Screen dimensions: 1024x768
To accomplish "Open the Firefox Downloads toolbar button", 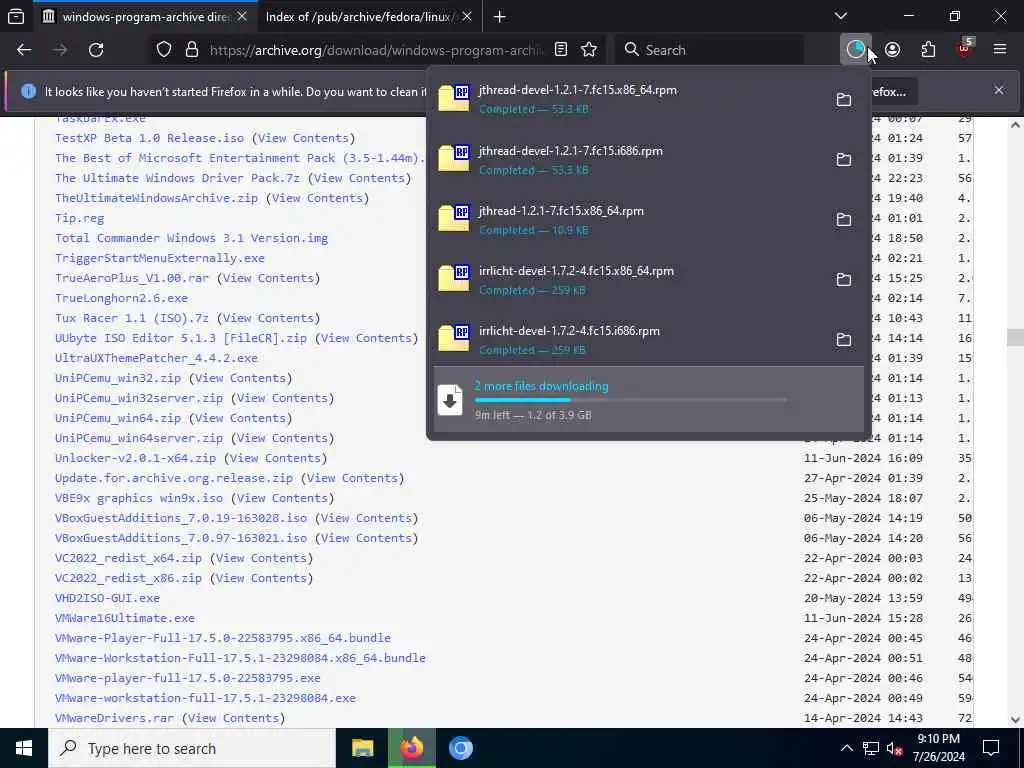I will [856, 50].
